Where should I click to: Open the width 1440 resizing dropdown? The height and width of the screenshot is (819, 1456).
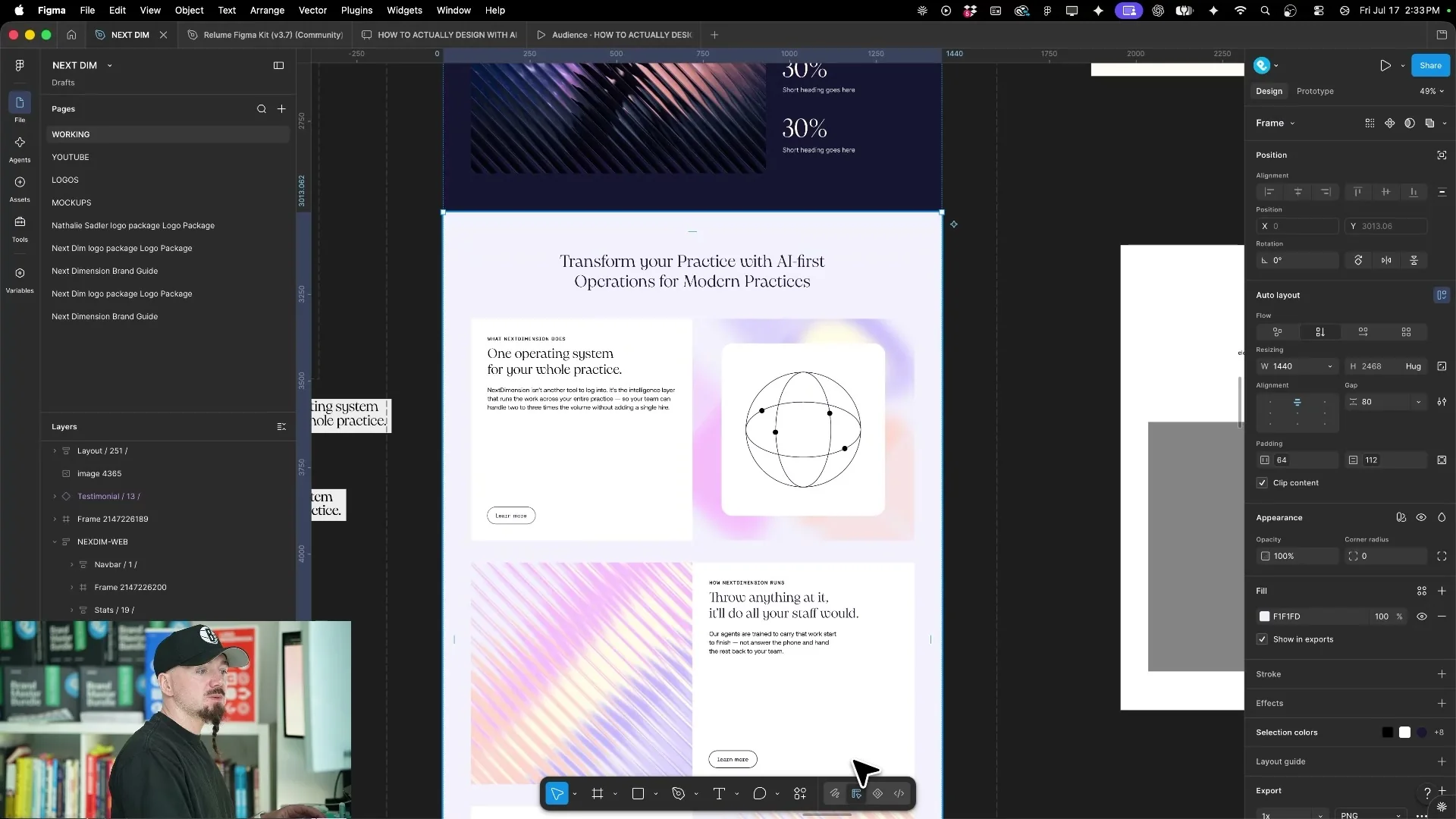click(1329, 366)
